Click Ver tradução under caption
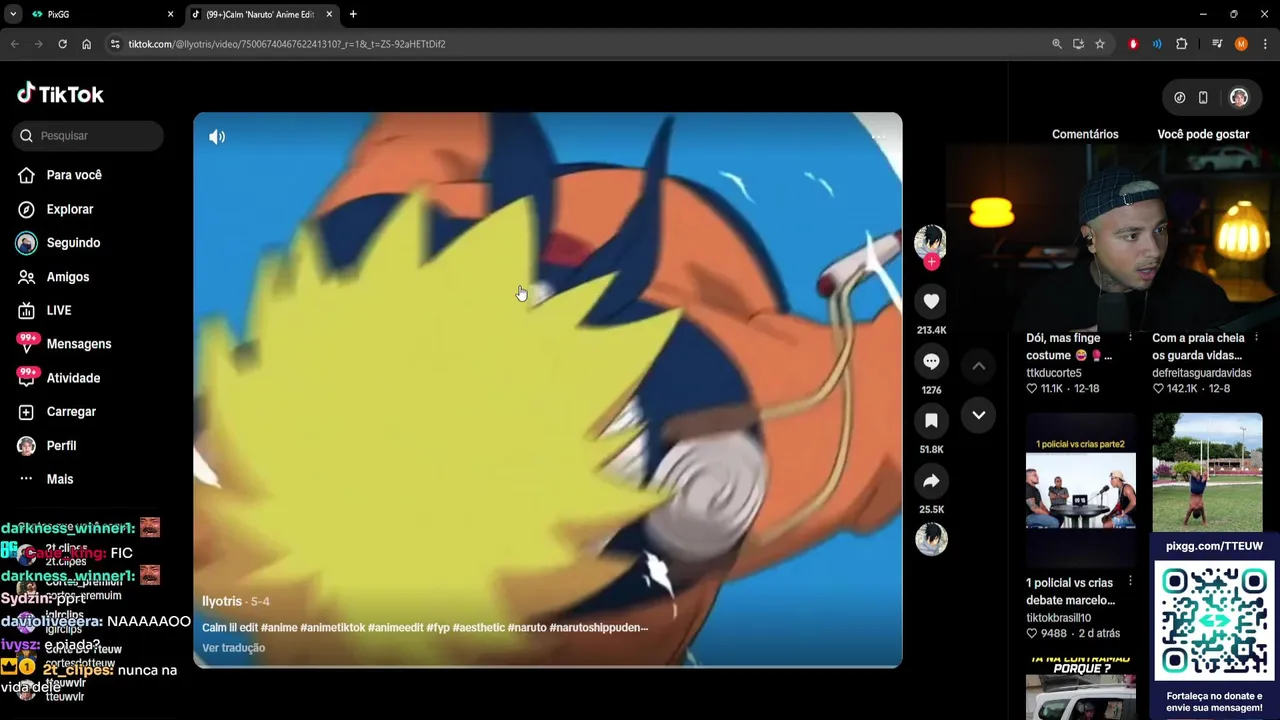The height and width of the screenshot is (720, 1280). tap(233, 648)
